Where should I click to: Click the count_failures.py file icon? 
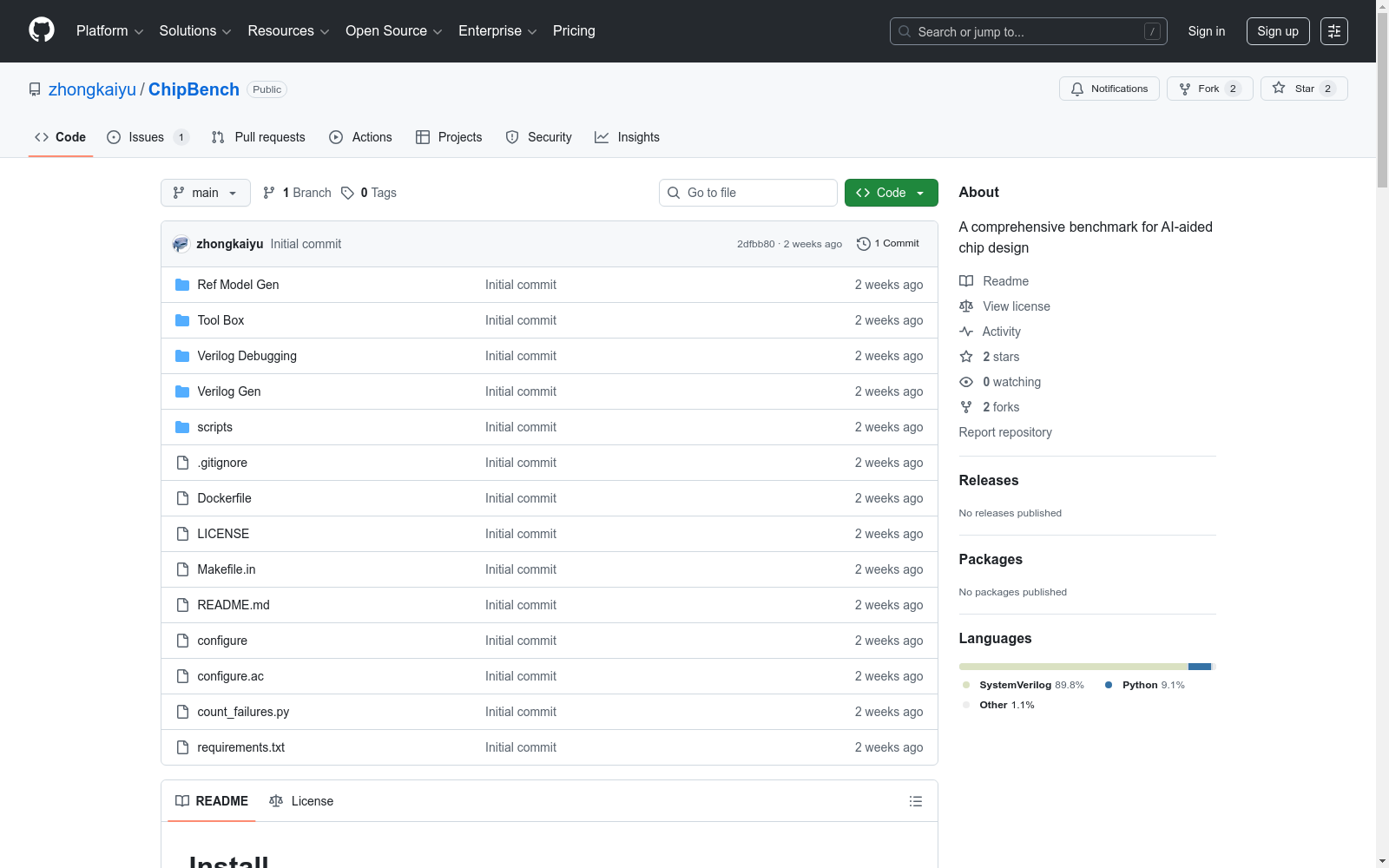pos(182,712)
